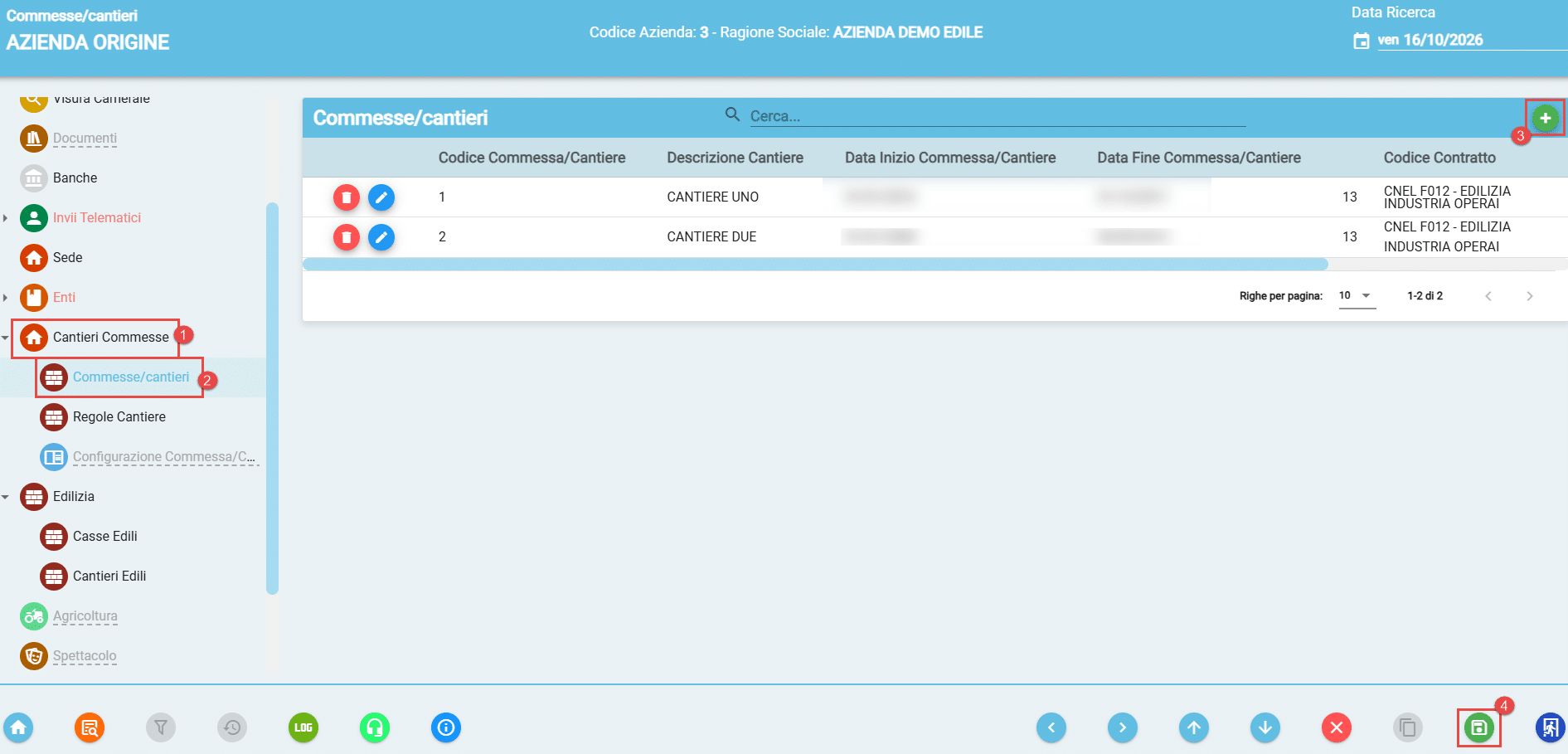Select Commesse/cantieri in the sidebar
Screen dimensions: 1568x754
pyautogui.click(x=131, y=377)
